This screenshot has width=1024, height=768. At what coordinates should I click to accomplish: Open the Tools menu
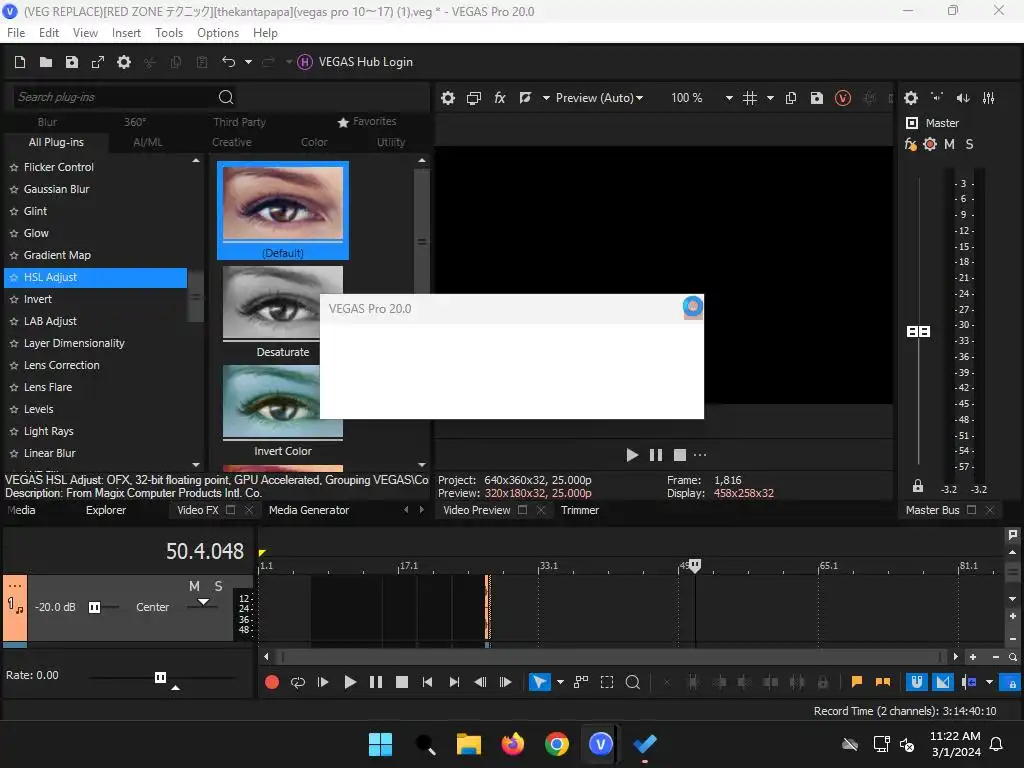(x=169, y=33)
